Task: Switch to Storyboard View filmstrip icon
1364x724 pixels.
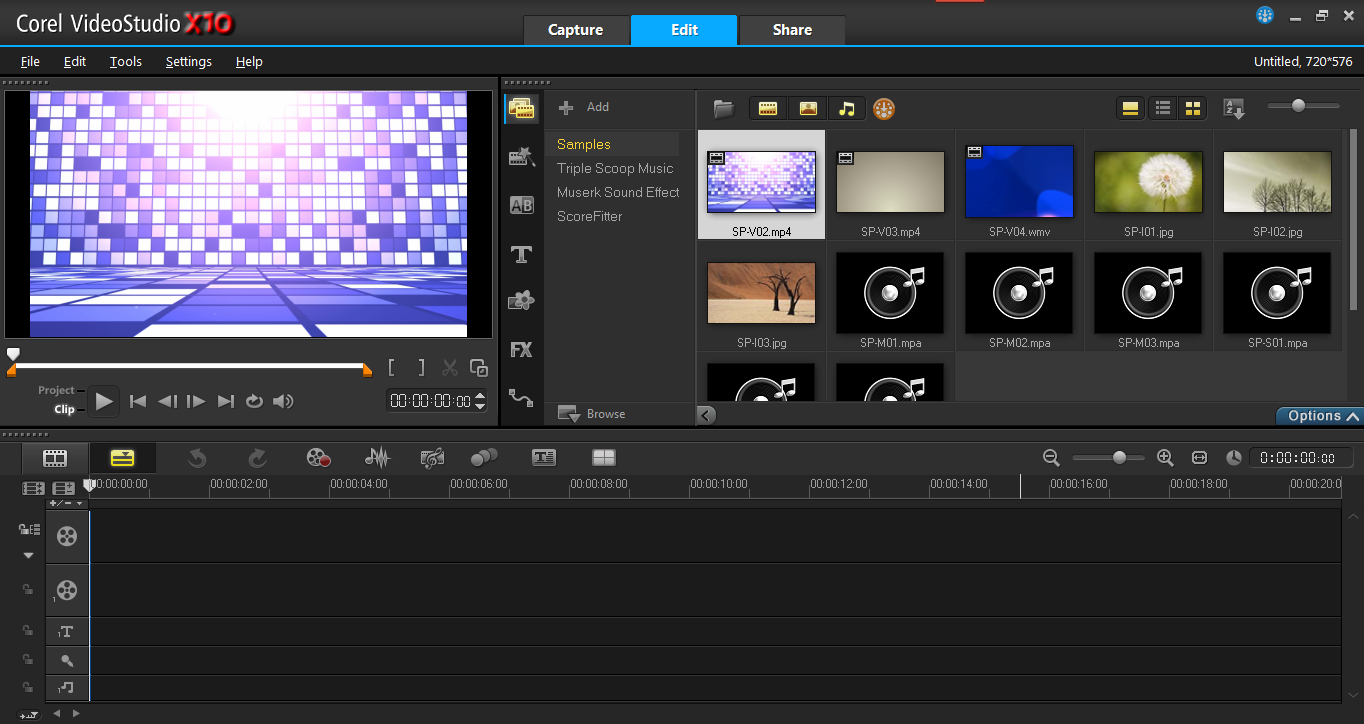Action: [x=55, y=458]
